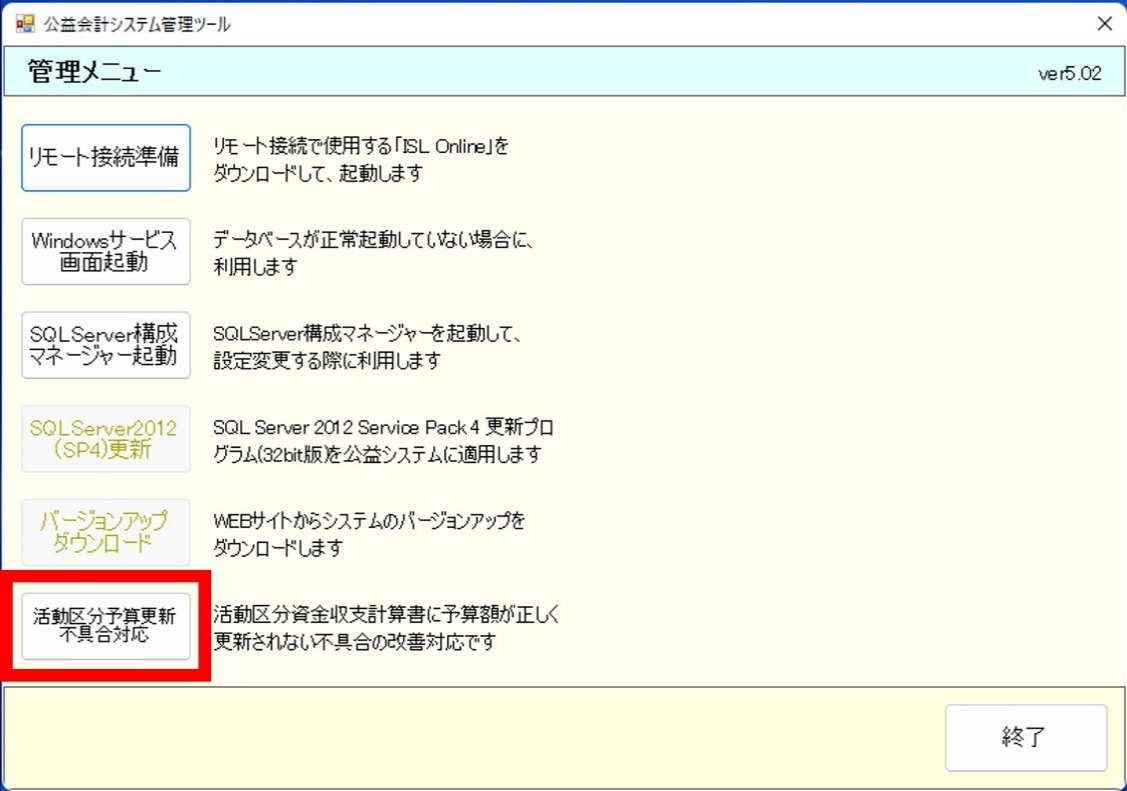This screenshot has width=1127, height=791.
Task: Select the 管理メニュー header label
Action: click(x=95, y=72)
